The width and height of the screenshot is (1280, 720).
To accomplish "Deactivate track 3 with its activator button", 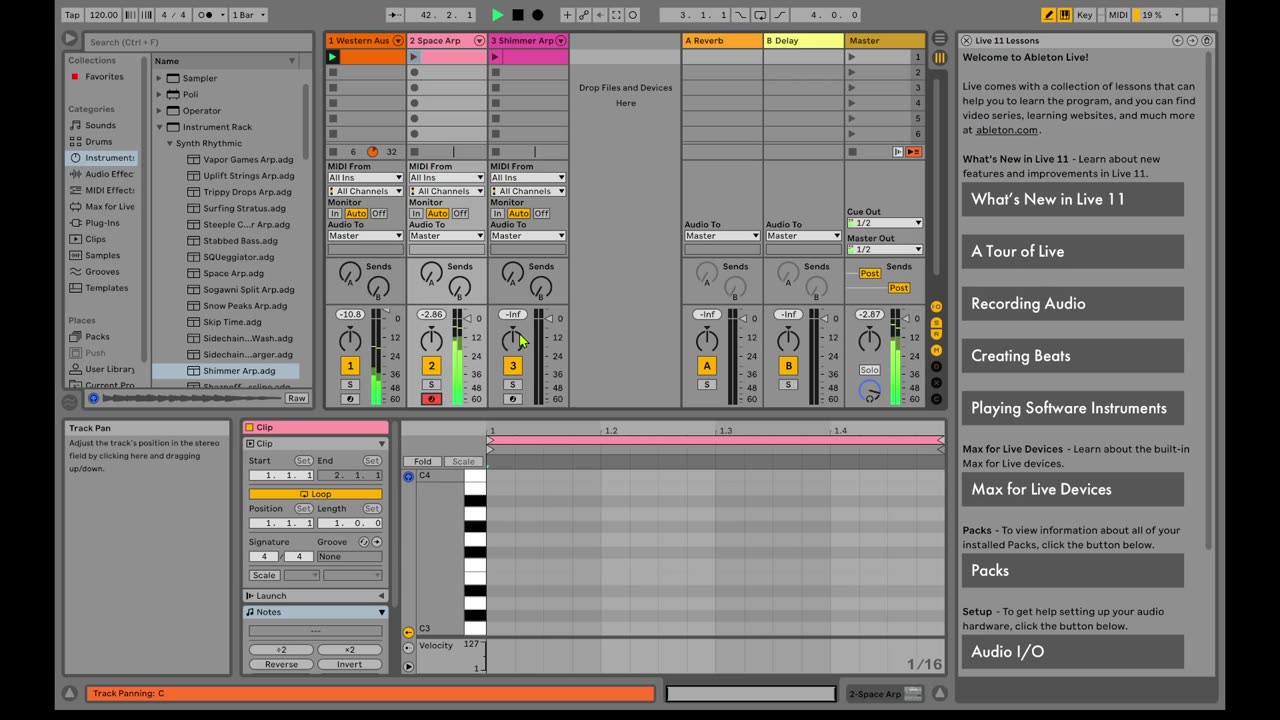I will point(513,366).
